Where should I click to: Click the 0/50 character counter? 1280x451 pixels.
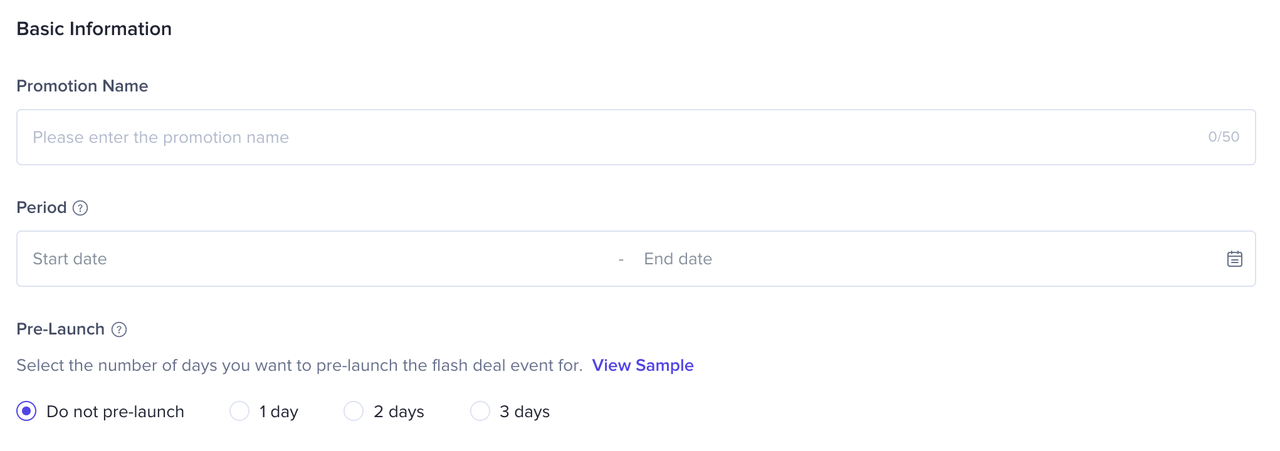(1223, 137)
